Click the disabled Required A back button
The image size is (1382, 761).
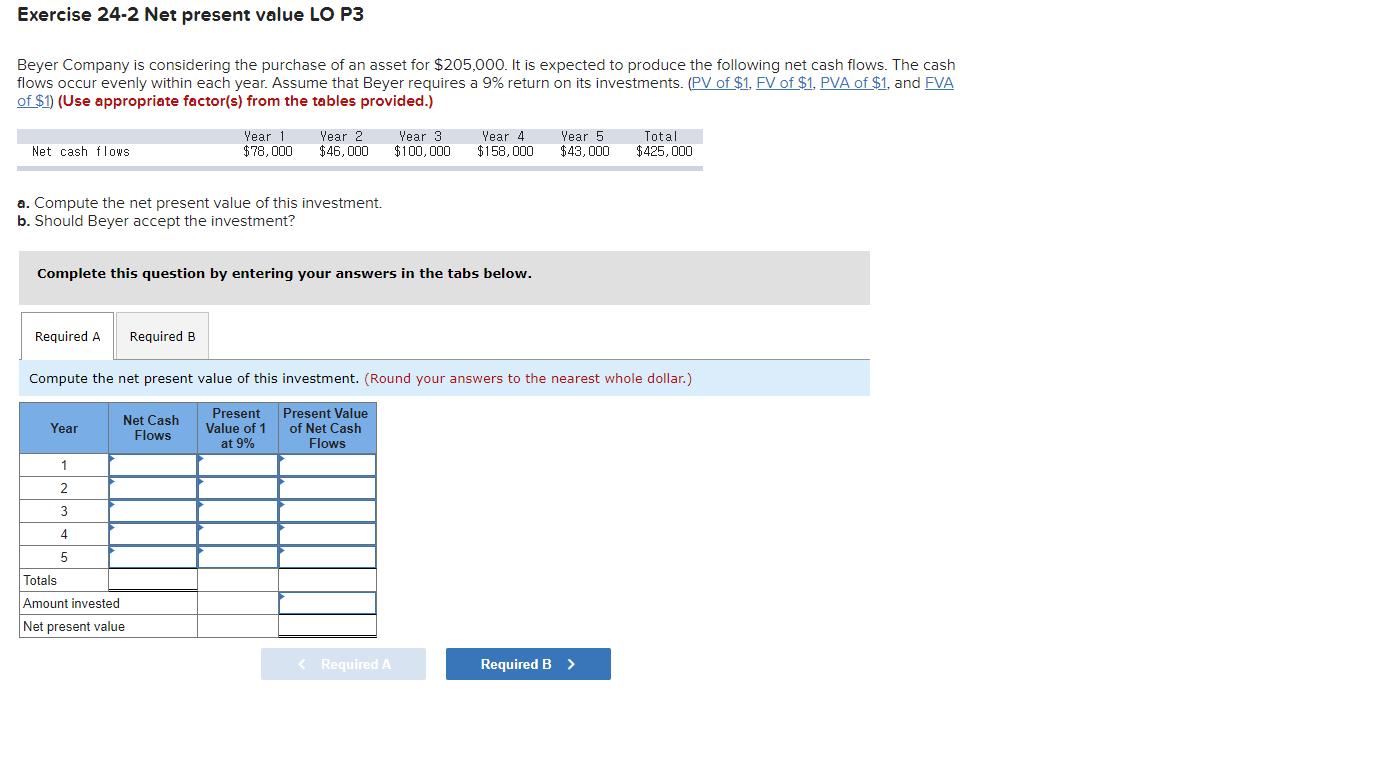point(343,664)
